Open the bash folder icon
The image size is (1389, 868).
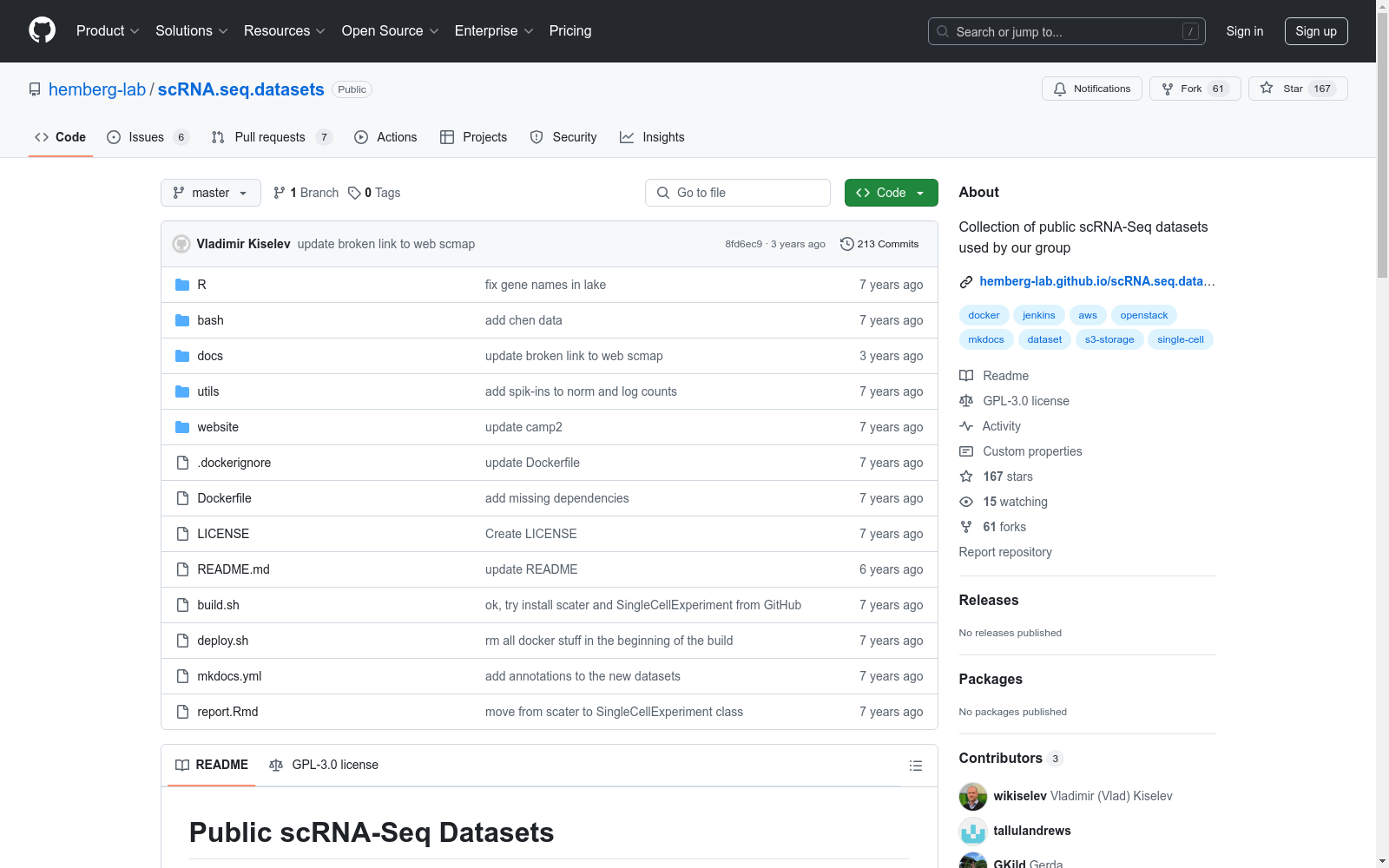(x=182, y=320)
